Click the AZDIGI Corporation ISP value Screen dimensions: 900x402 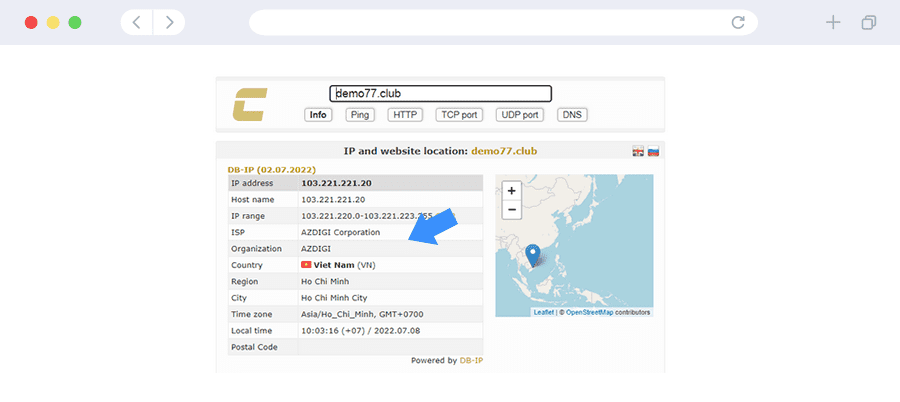pos(340,233)
